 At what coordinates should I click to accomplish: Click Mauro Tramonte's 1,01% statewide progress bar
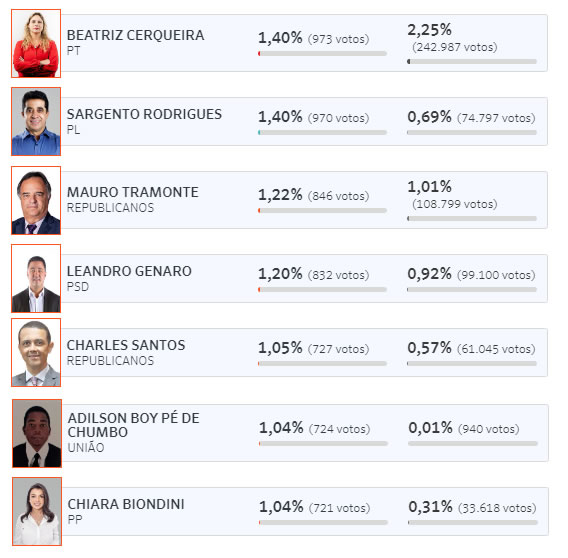[x=472, y=219]
